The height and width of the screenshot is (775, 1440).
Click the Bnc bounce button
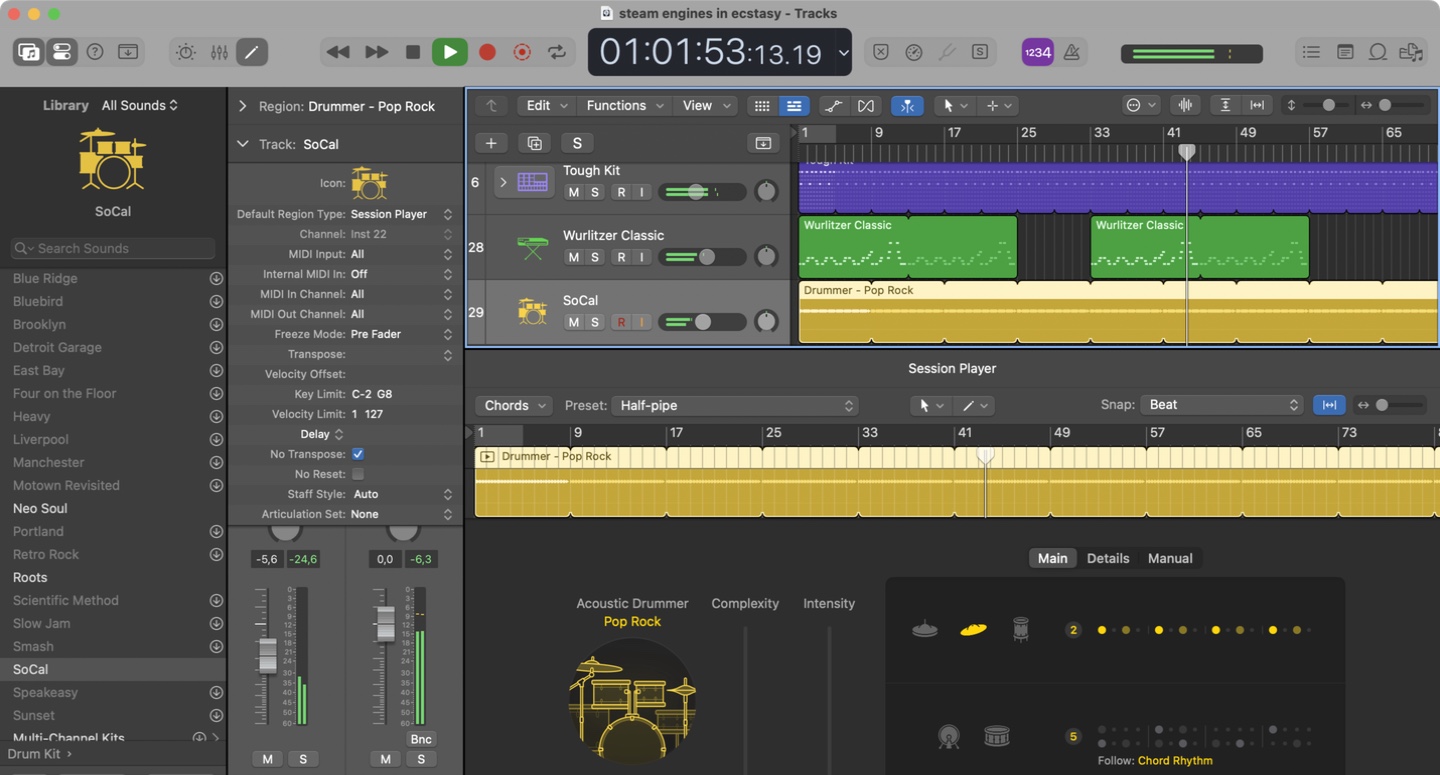tap(421, 739)
